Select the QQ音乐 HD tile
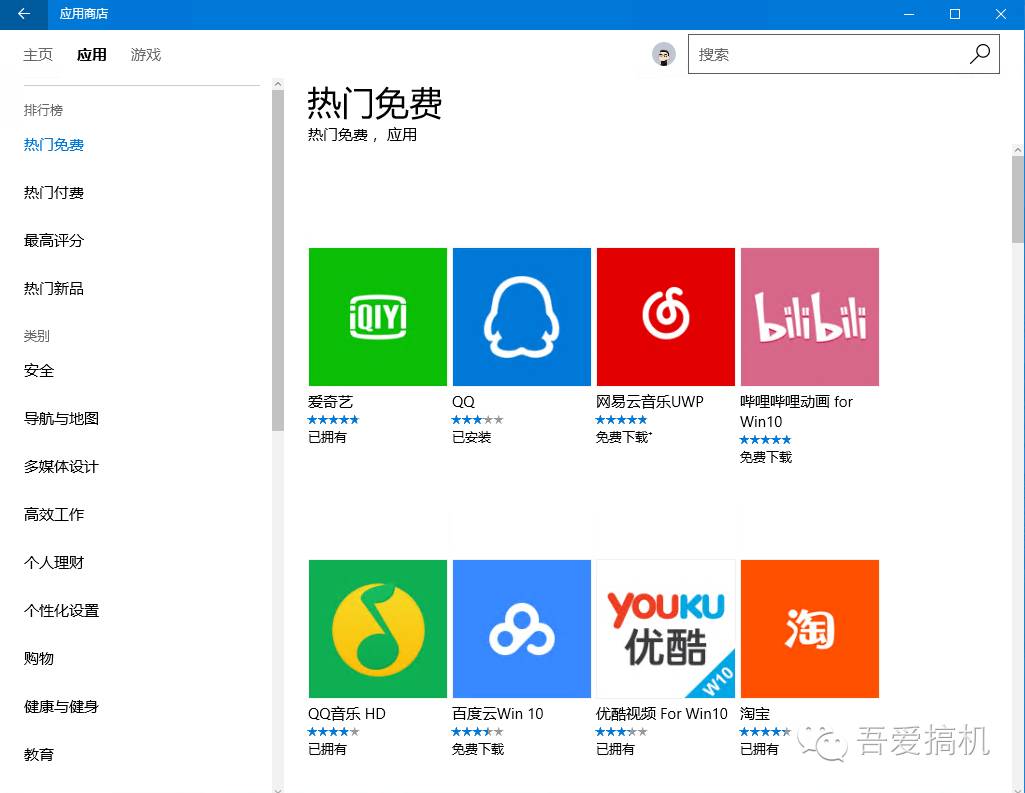The image size is (1025, 793). (x=377, y=628)
